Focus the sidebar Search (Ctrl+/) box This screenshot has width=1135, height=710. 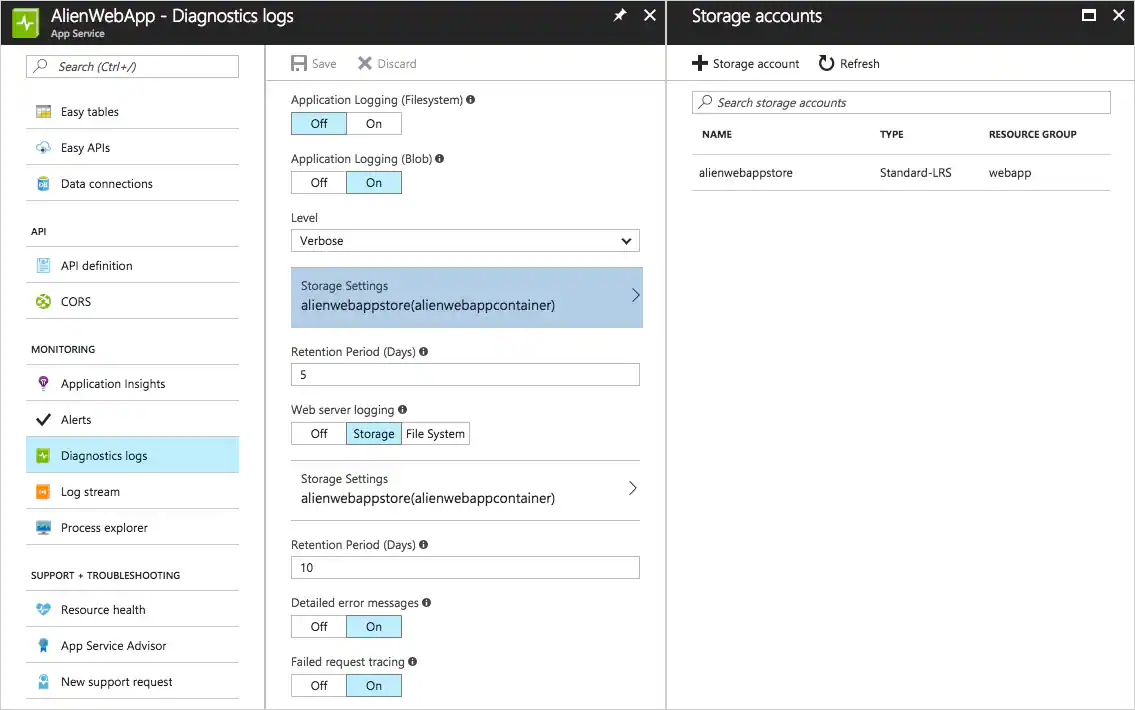pos(132,67)
